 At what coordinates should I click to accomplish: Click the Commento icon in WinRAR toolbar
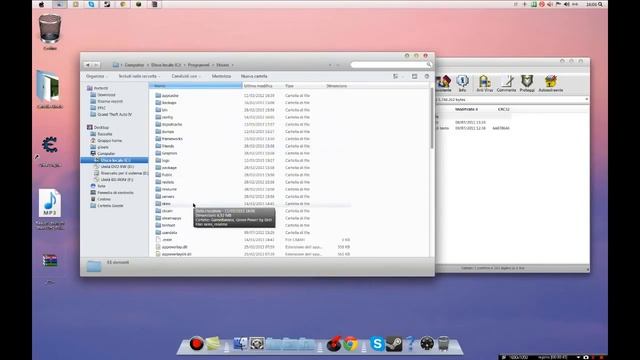506,83
